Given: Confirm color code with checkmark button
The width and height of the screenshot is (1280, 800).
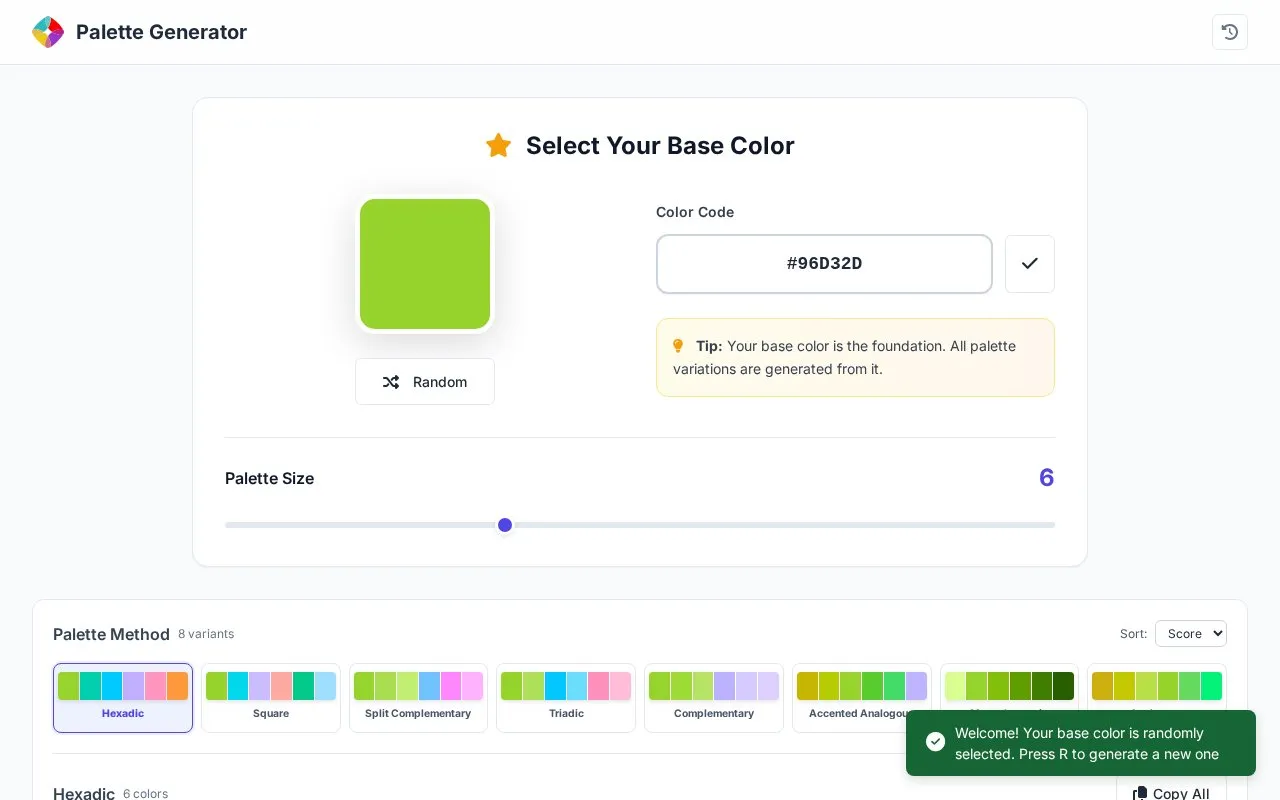Looking at the screenshot, I should [x=1030, y=264].
